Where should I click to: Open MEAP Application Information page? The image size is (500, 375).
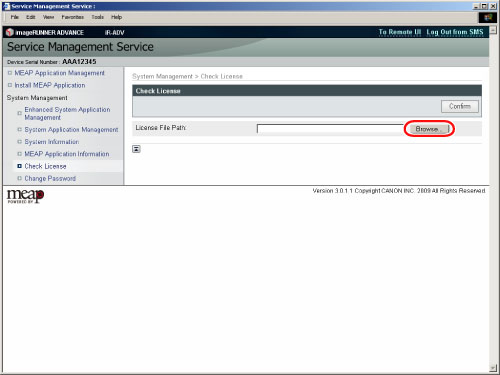tap(67, 154)
